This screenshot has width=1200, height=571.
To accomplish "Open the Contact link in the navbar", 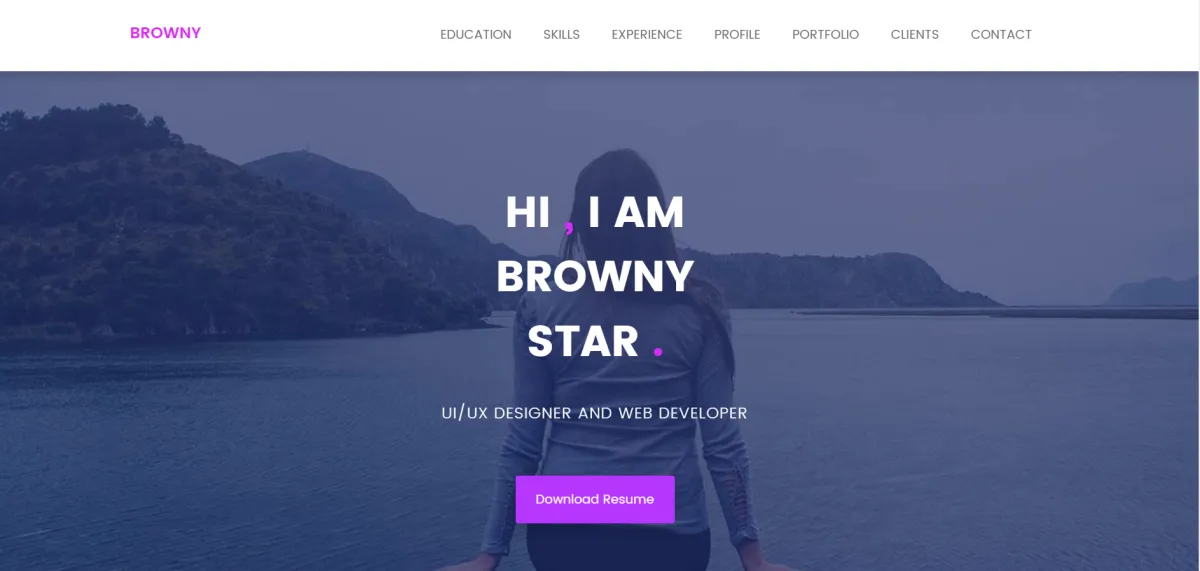I will point(1001,34).
